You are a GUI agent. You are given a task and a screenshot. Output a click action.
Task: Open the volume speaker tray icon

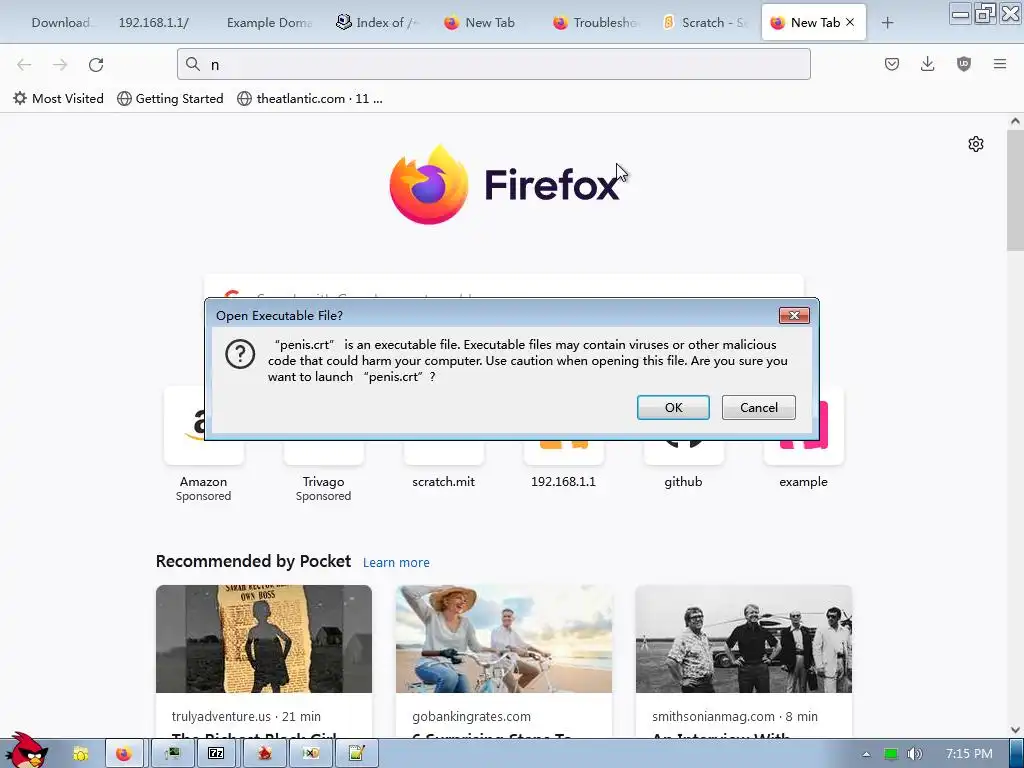click(915, 754)
